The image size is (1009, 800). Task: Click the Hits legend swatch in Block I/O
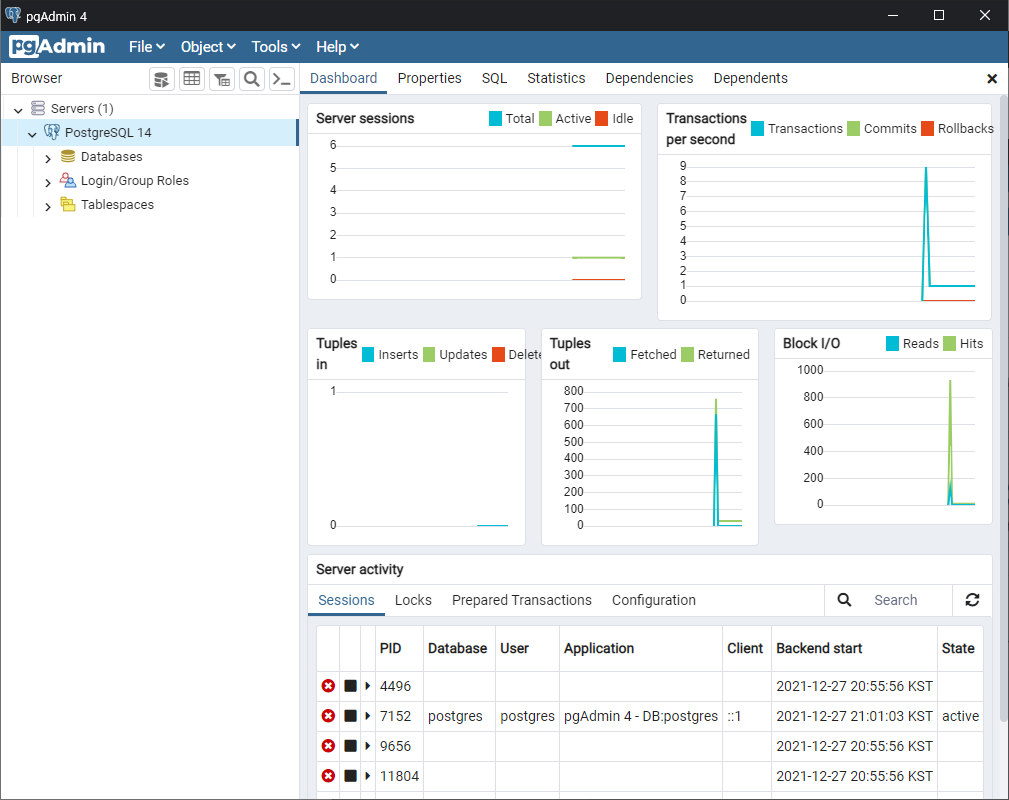(x=949, y=343)
